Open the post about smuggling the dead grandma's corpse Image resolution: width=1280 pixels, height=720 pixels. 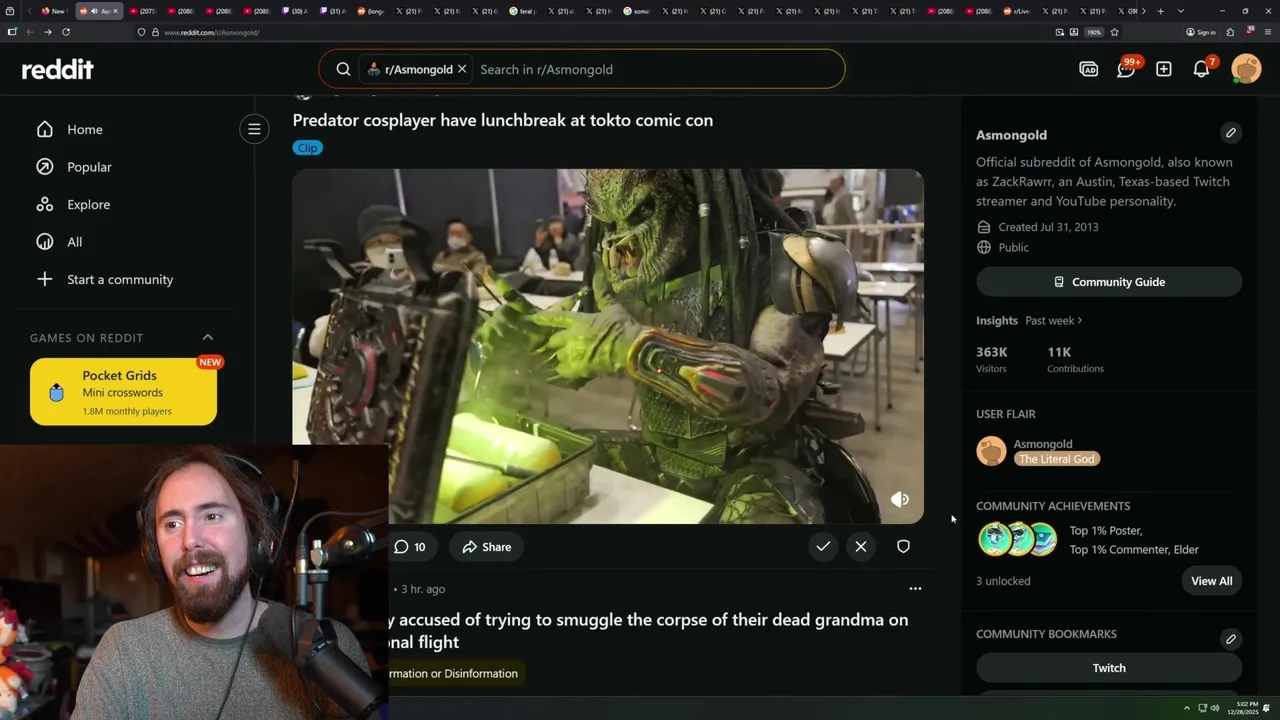pyautogui.click(x=649, y=631)
